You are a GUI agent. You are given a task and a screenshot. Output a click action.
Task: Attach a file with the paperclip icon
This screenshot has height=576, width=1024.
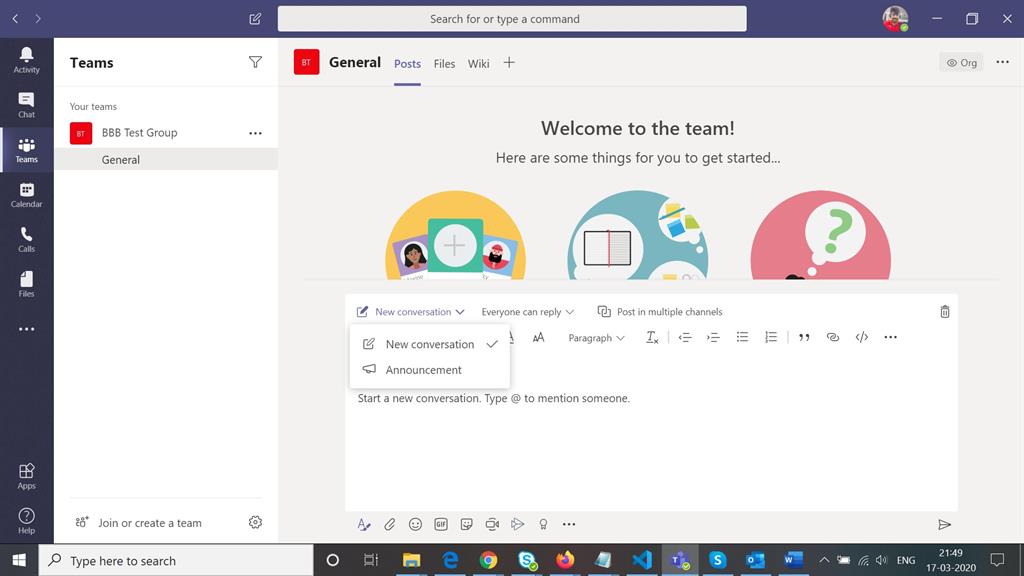tap(390, 523)
